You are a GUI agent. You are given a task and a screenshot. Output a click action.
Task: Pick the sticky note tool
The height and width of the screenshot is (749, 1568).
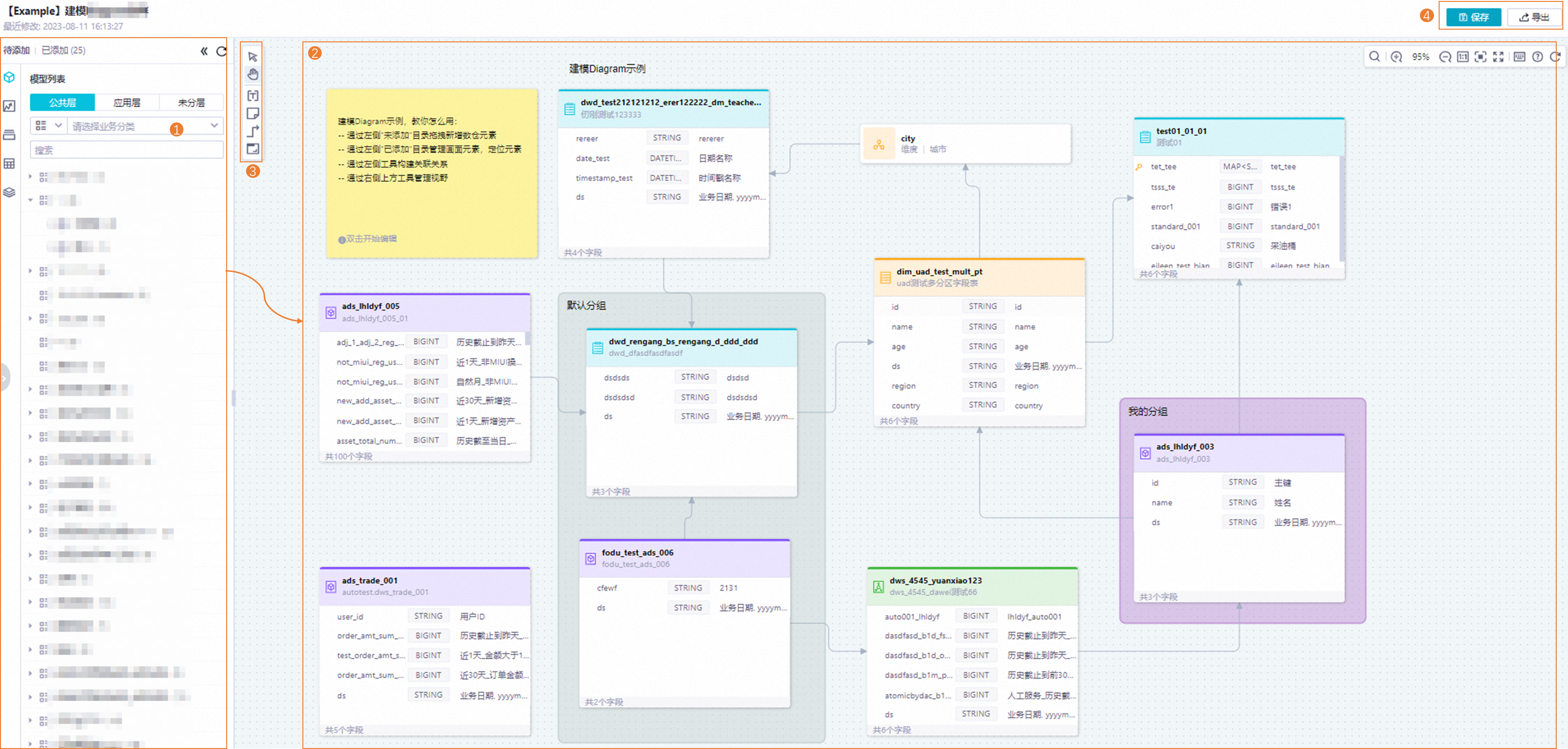pos(253,113)
